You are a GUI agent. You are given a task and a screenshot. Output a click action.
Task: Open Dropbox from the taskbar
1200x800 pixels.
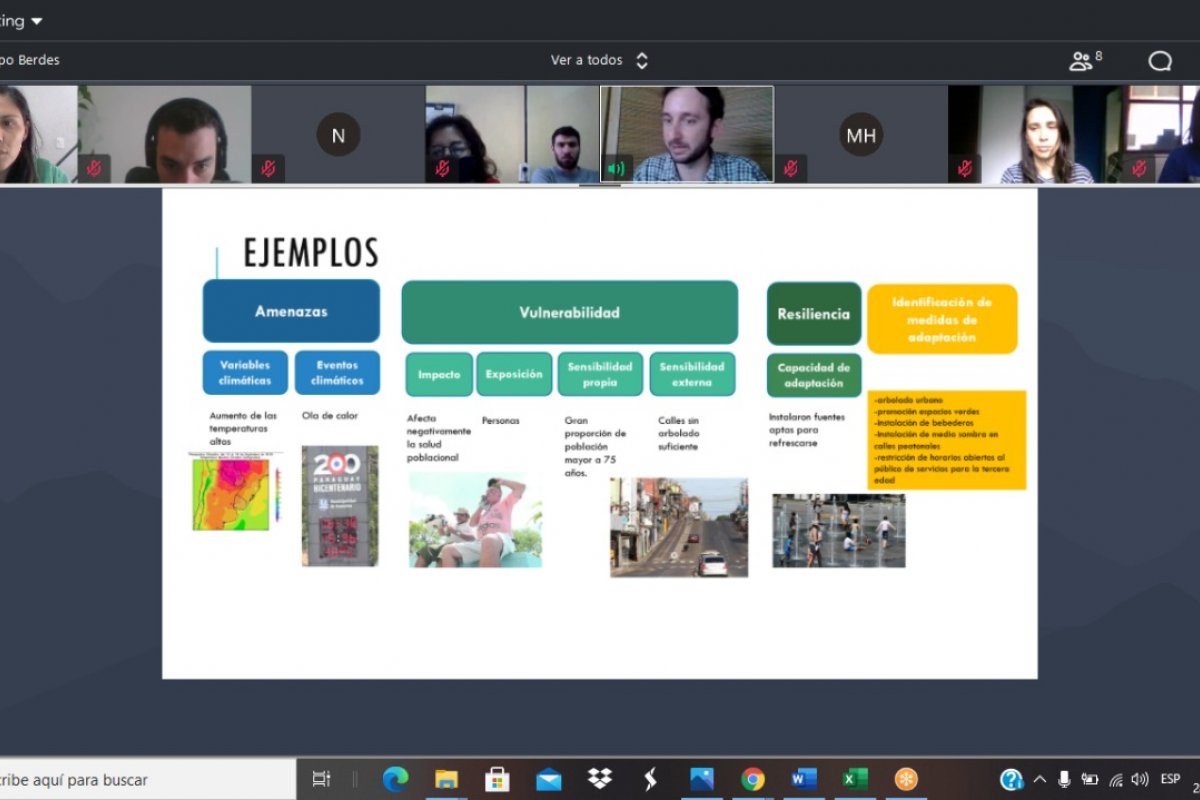point(600,779)
